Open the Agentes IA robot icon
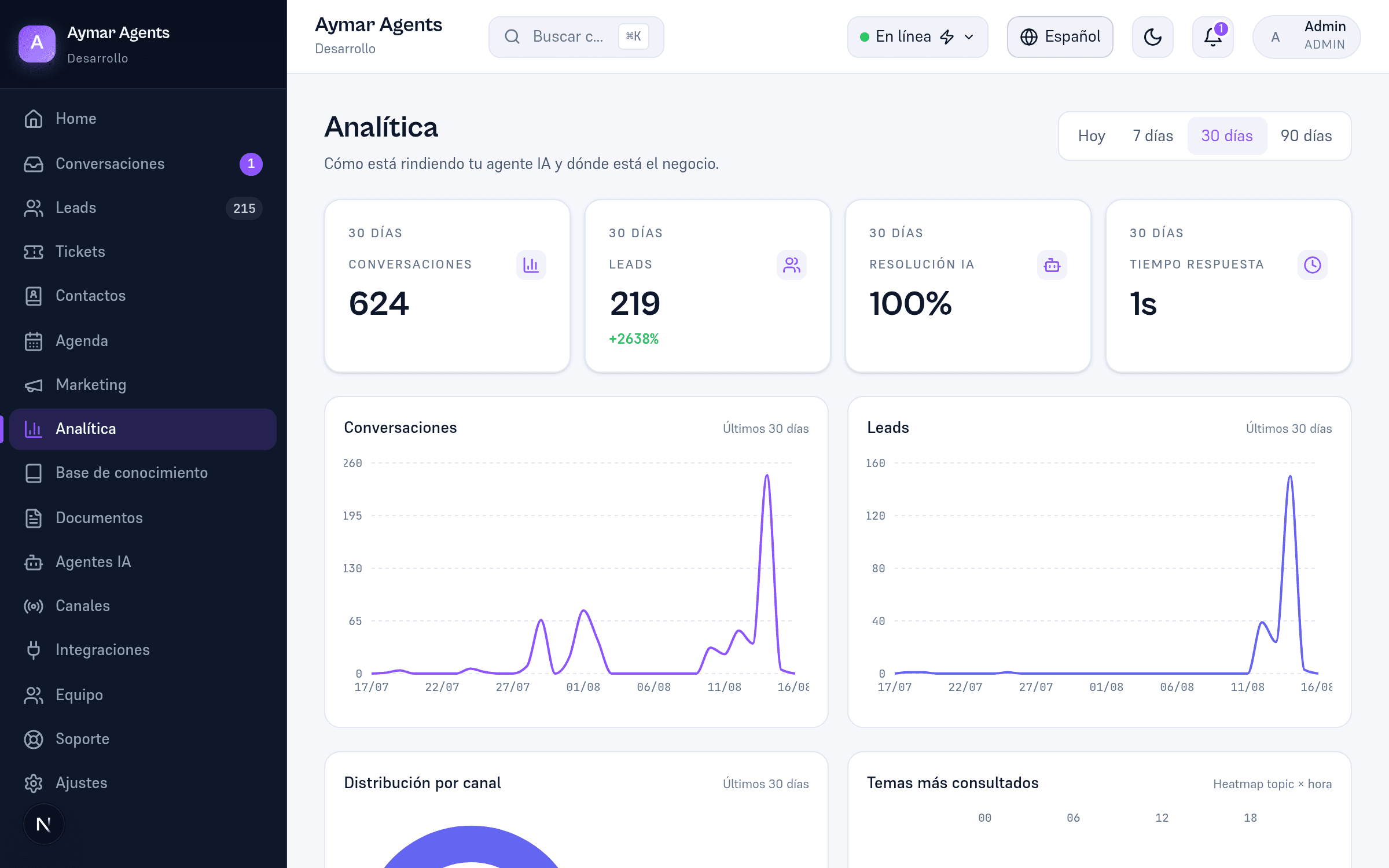Screen dimensions: 1389x868 coord(34,562)
